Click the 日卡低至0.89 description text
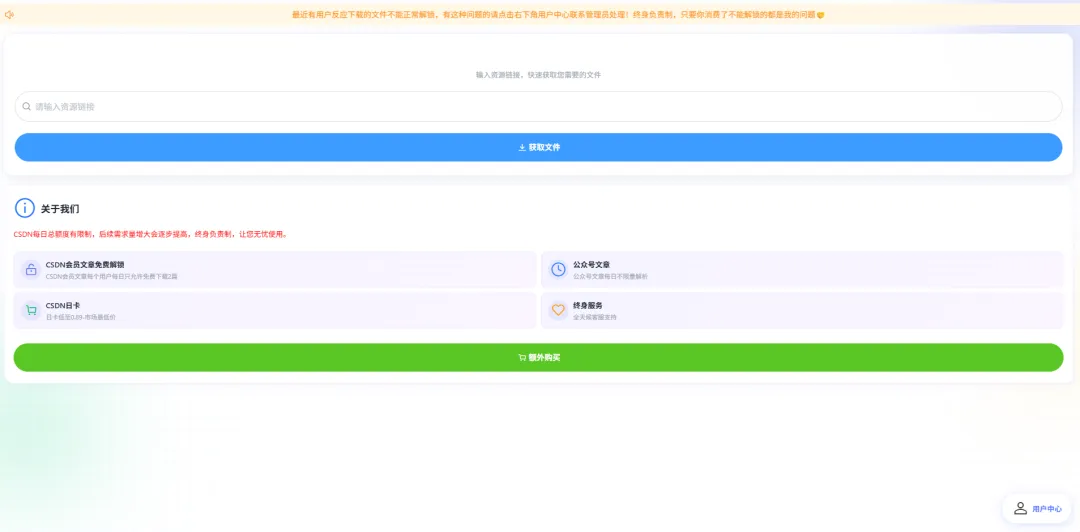 tap(81, 317)
